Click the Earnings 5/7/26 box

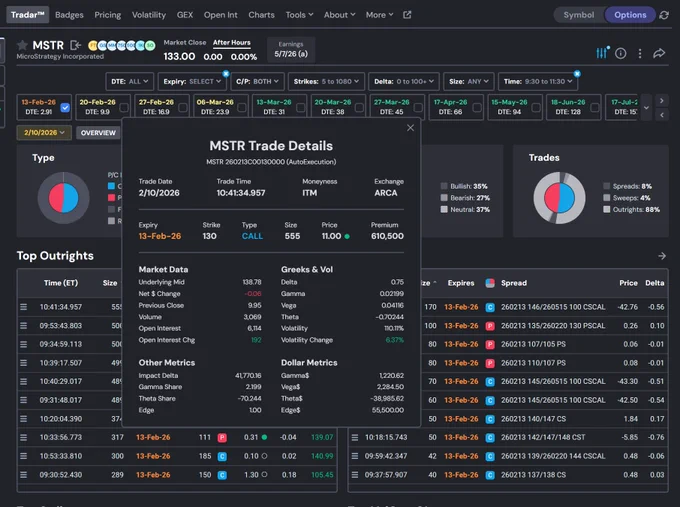coord(291,49)
